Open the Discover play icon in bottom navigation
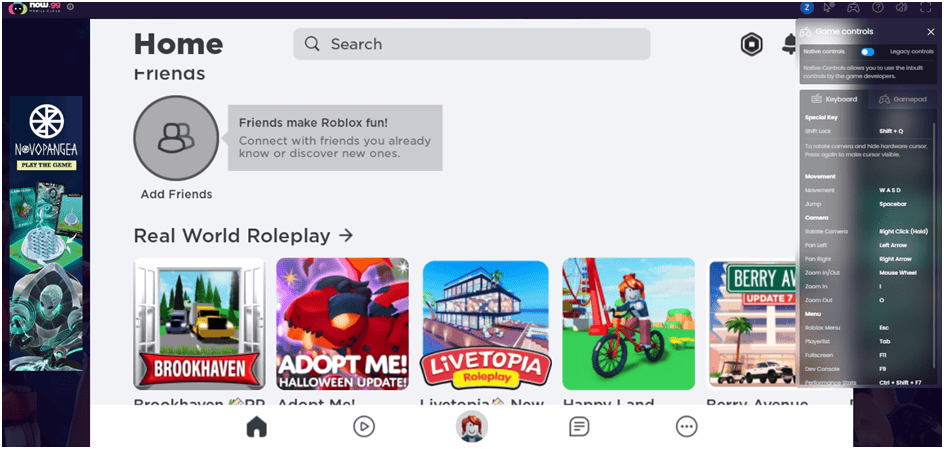The width and height of the screenshot is (944, 449). click(364, 427)
